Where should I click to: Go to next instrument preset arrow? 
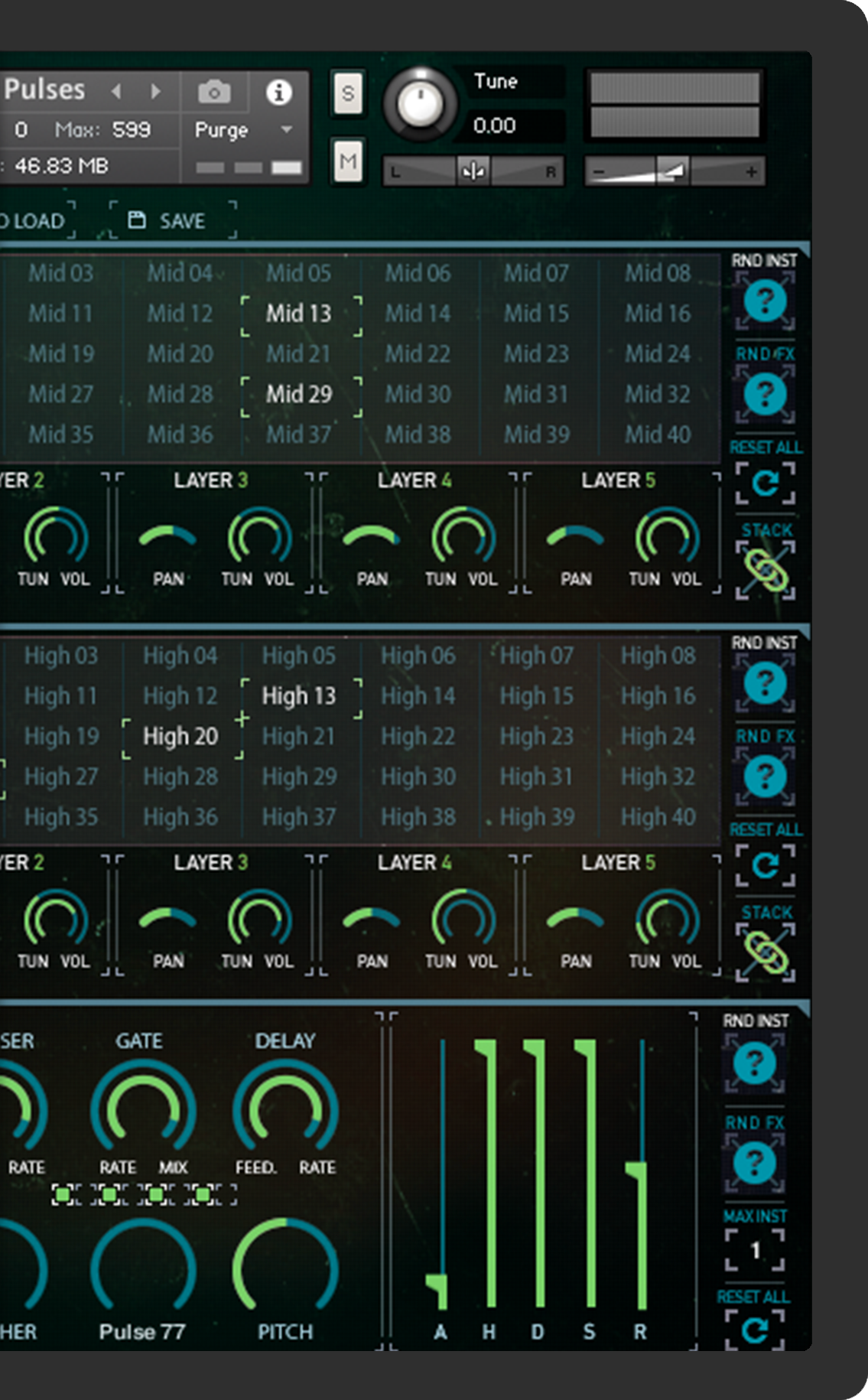pyautogui.click(x=156, y=91)
